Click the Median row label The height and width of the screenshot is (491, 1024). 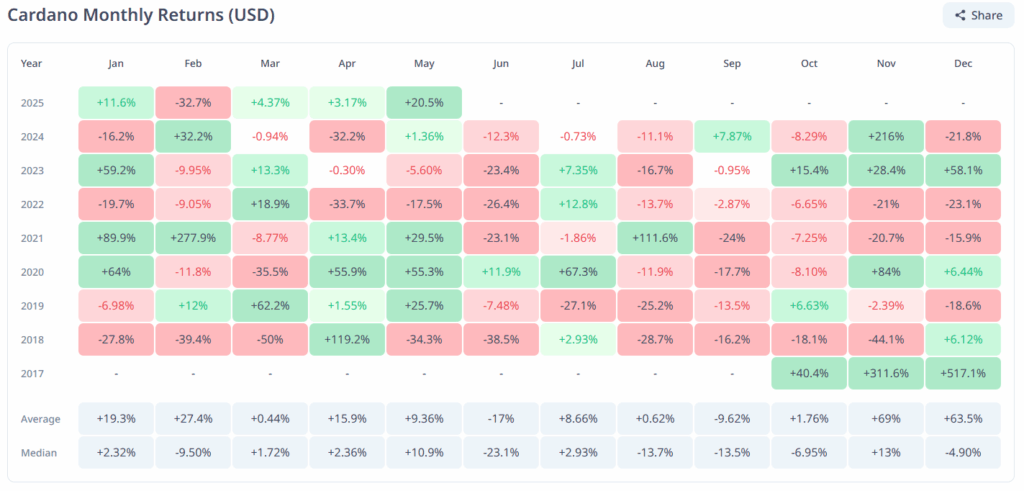[x=39, y=452]
